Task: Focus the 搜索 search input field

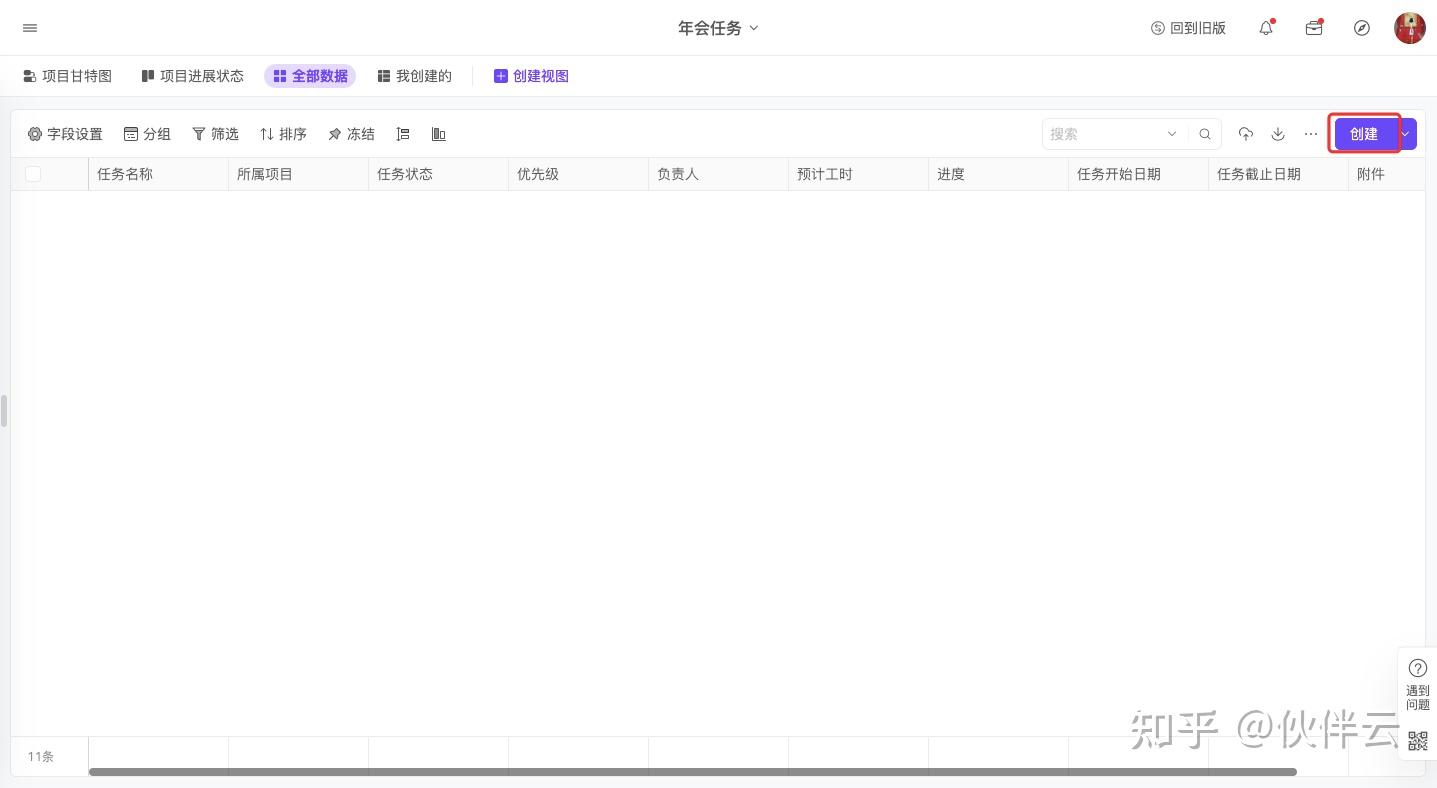Action: coord(1104,134)
